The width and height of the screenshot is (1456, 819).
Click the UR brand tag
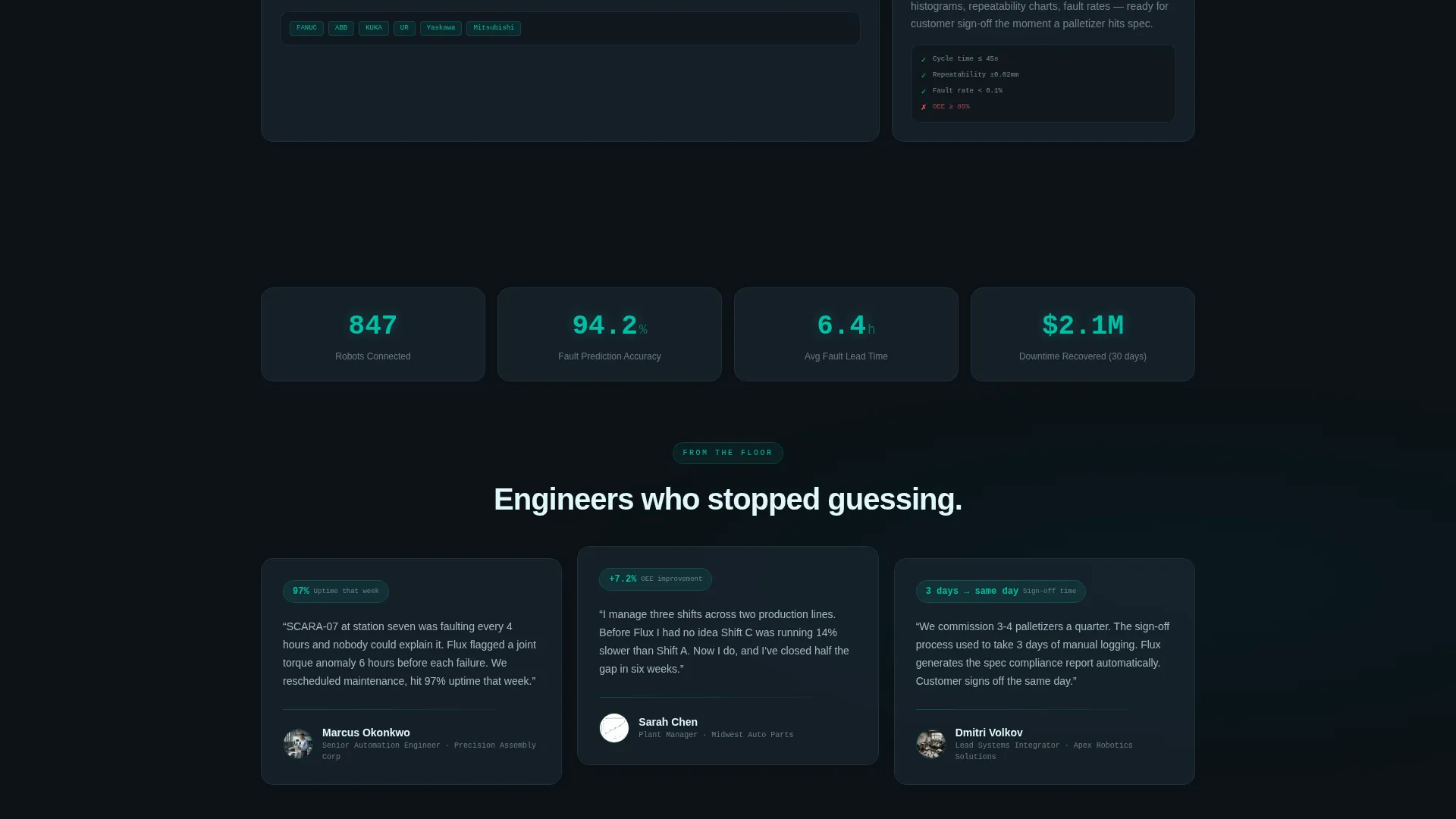[404, 28]
